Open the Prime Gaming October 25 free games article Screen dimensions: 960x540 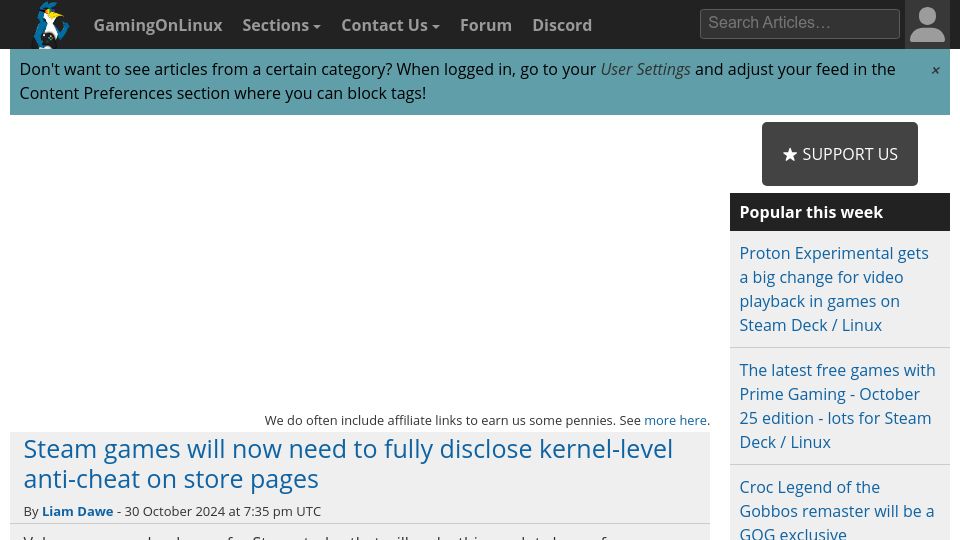pos(837,406)
